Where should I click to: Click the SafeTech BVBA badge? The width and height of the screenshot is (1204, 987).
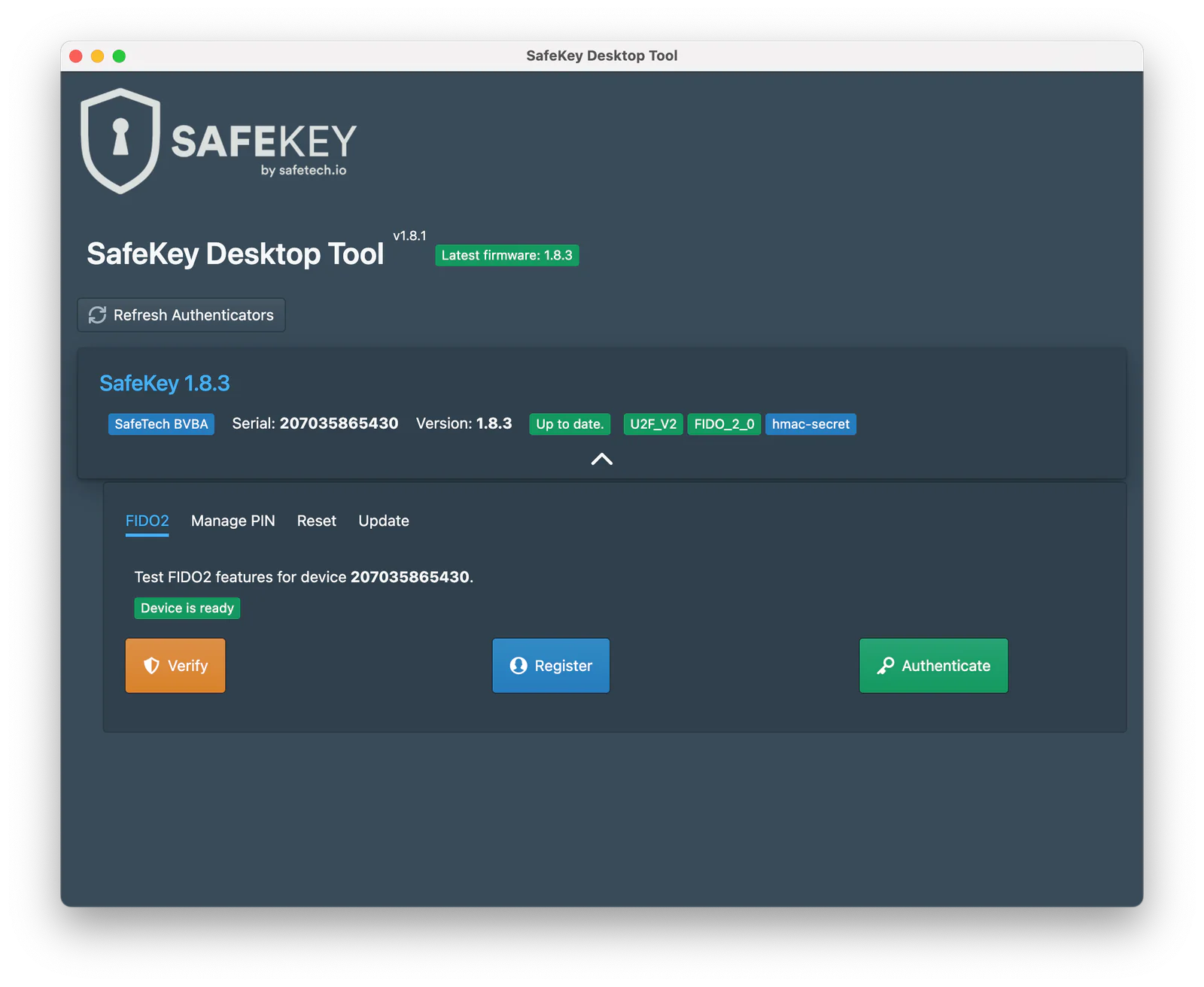tap(162, 424)
